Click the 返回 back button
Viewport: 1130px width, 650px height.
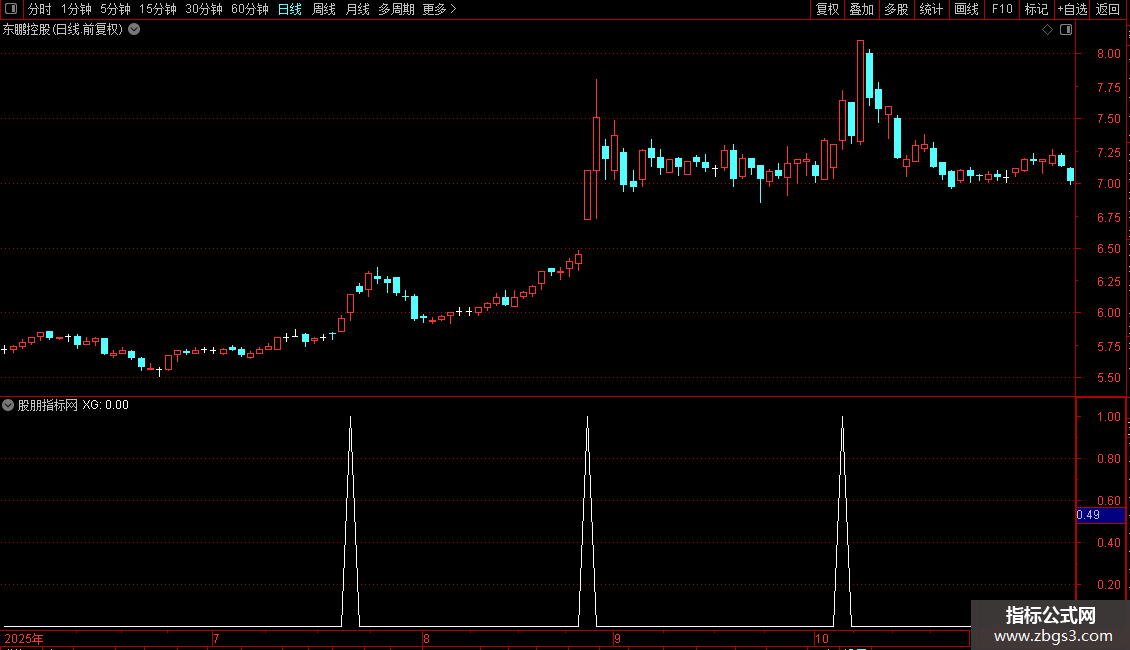coord(1108,9)
